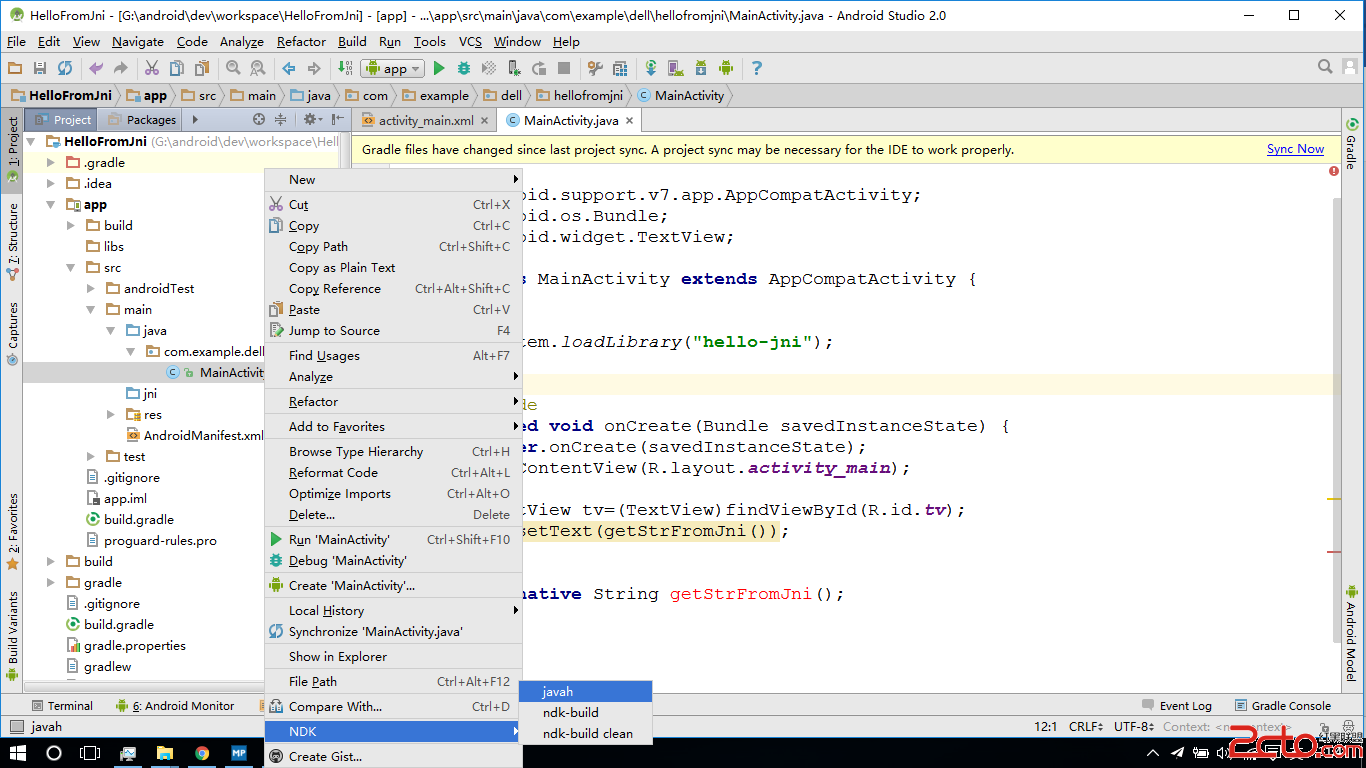This screenshot has width=1366, height=768.
Task: Expand the .gradle folder node
Action: point(51,162)
